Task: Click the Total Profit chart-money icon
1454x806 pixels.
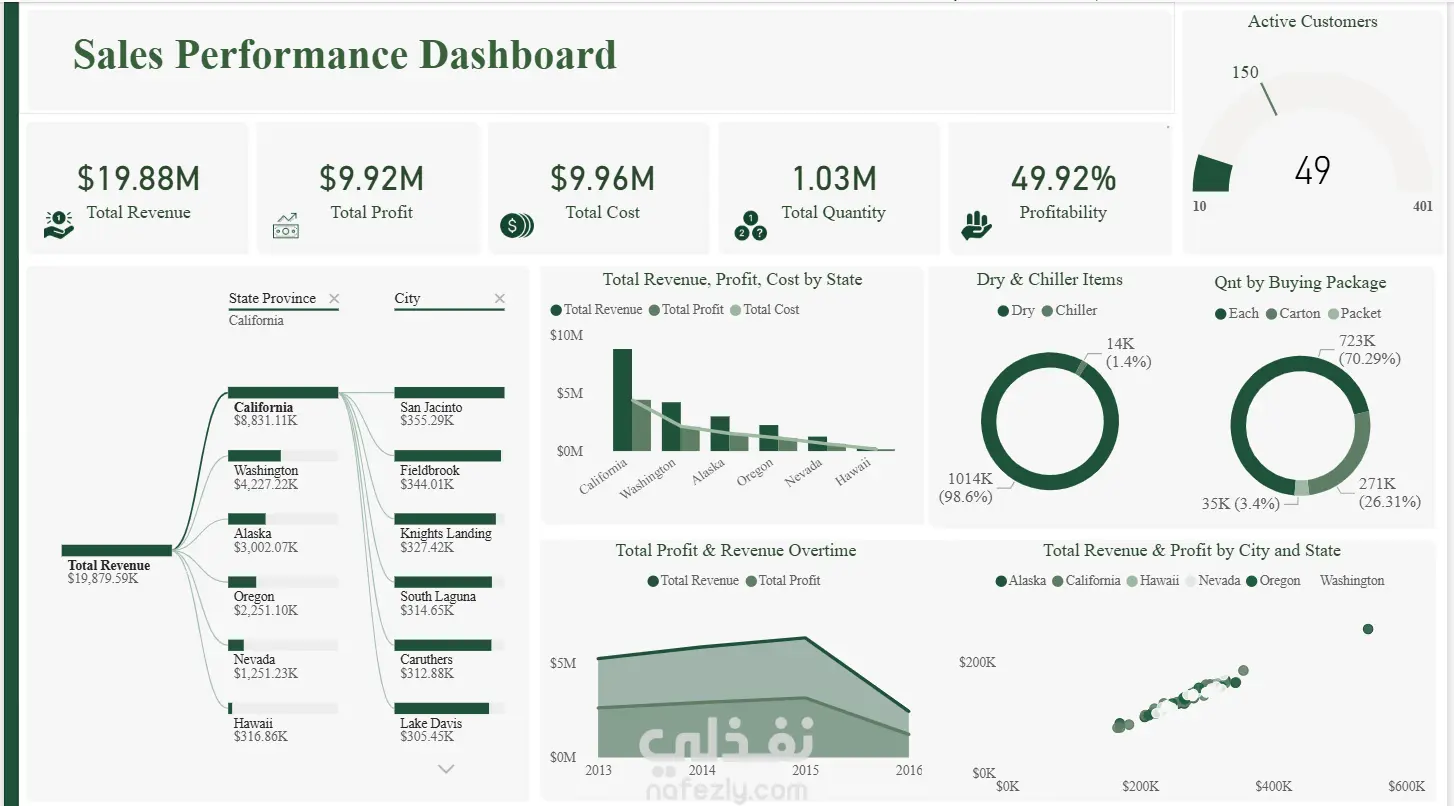Action: [x=285, y=225]
